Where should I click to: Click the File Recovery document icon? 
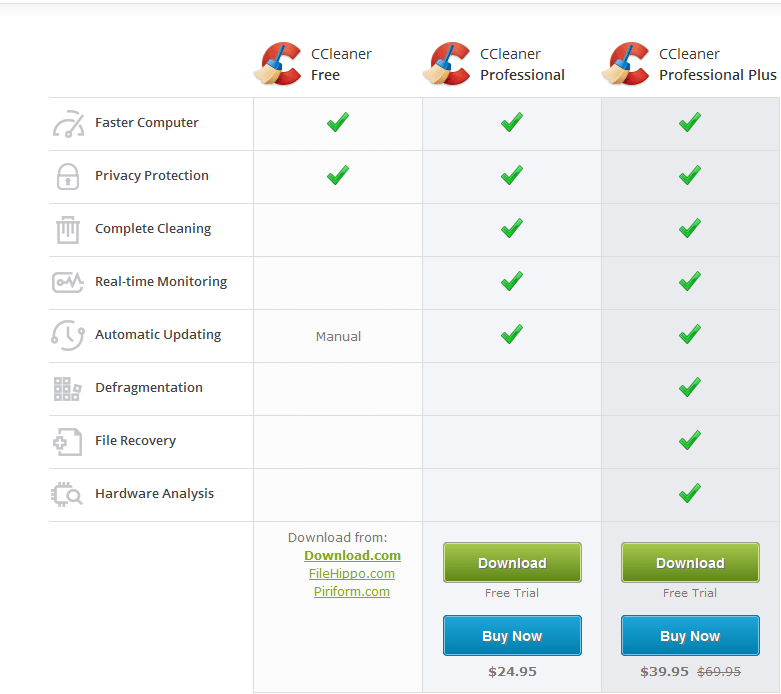coord(68,441)
